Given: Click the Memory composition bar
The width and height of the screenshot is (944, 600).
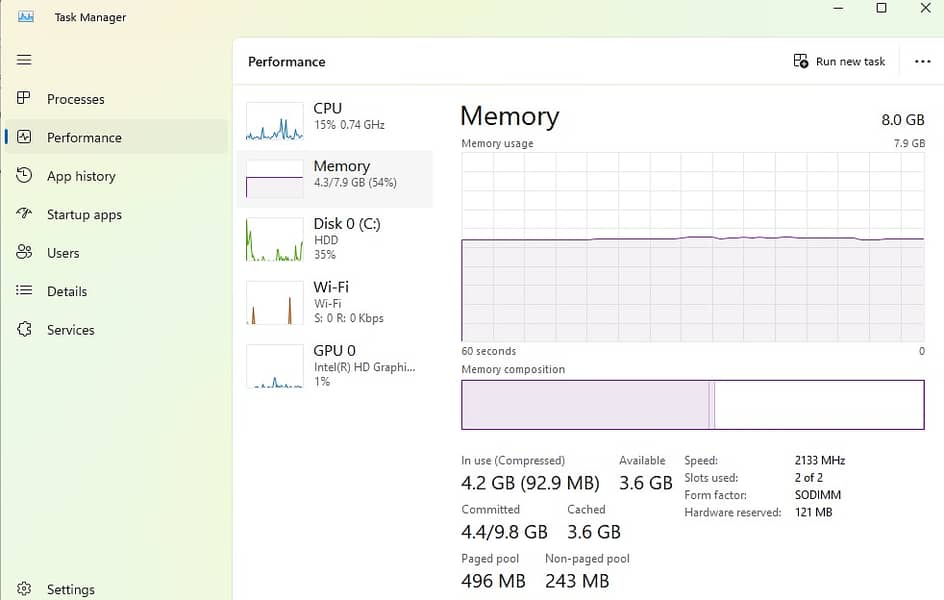Looking at the screenshot, I should 692,405.
